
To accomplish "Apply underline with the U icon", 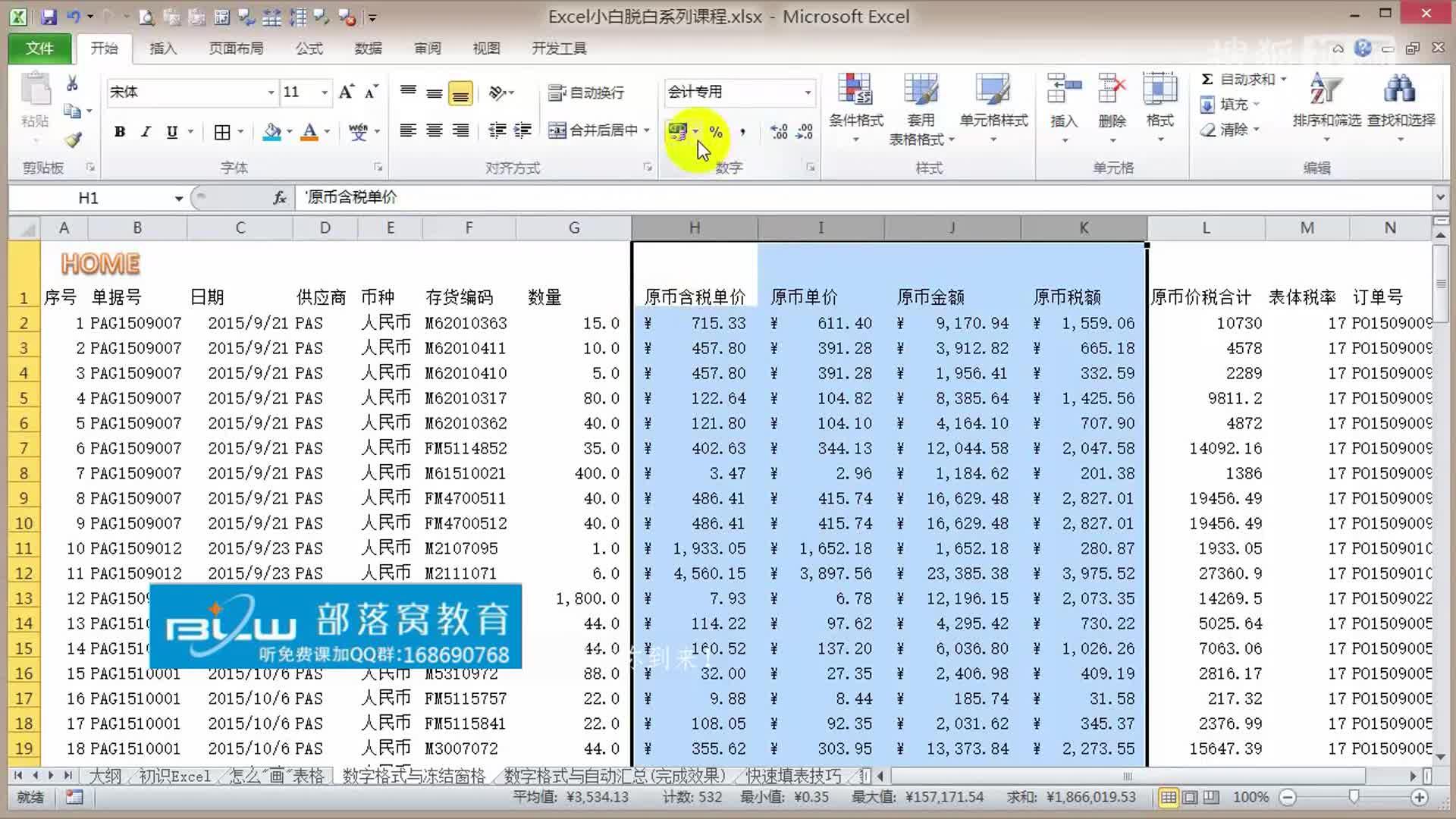I will (171, 131).
